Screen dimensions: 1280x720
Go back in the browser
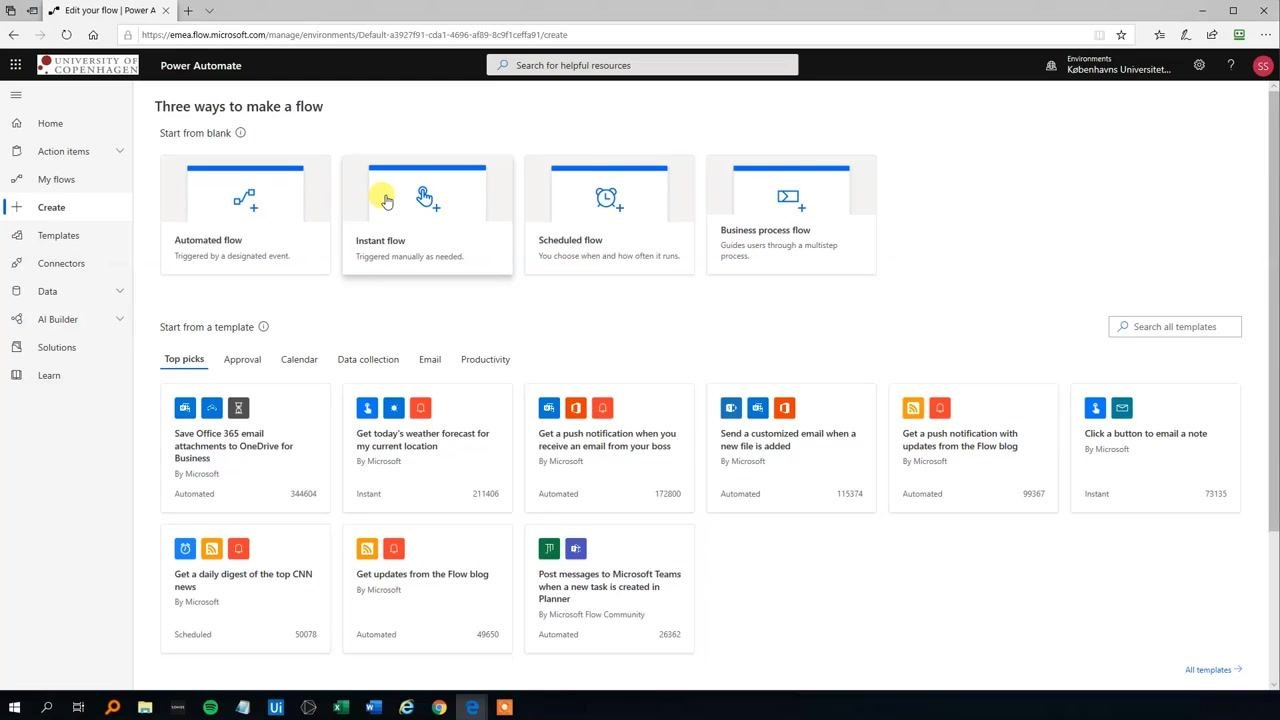pos(13,35)
